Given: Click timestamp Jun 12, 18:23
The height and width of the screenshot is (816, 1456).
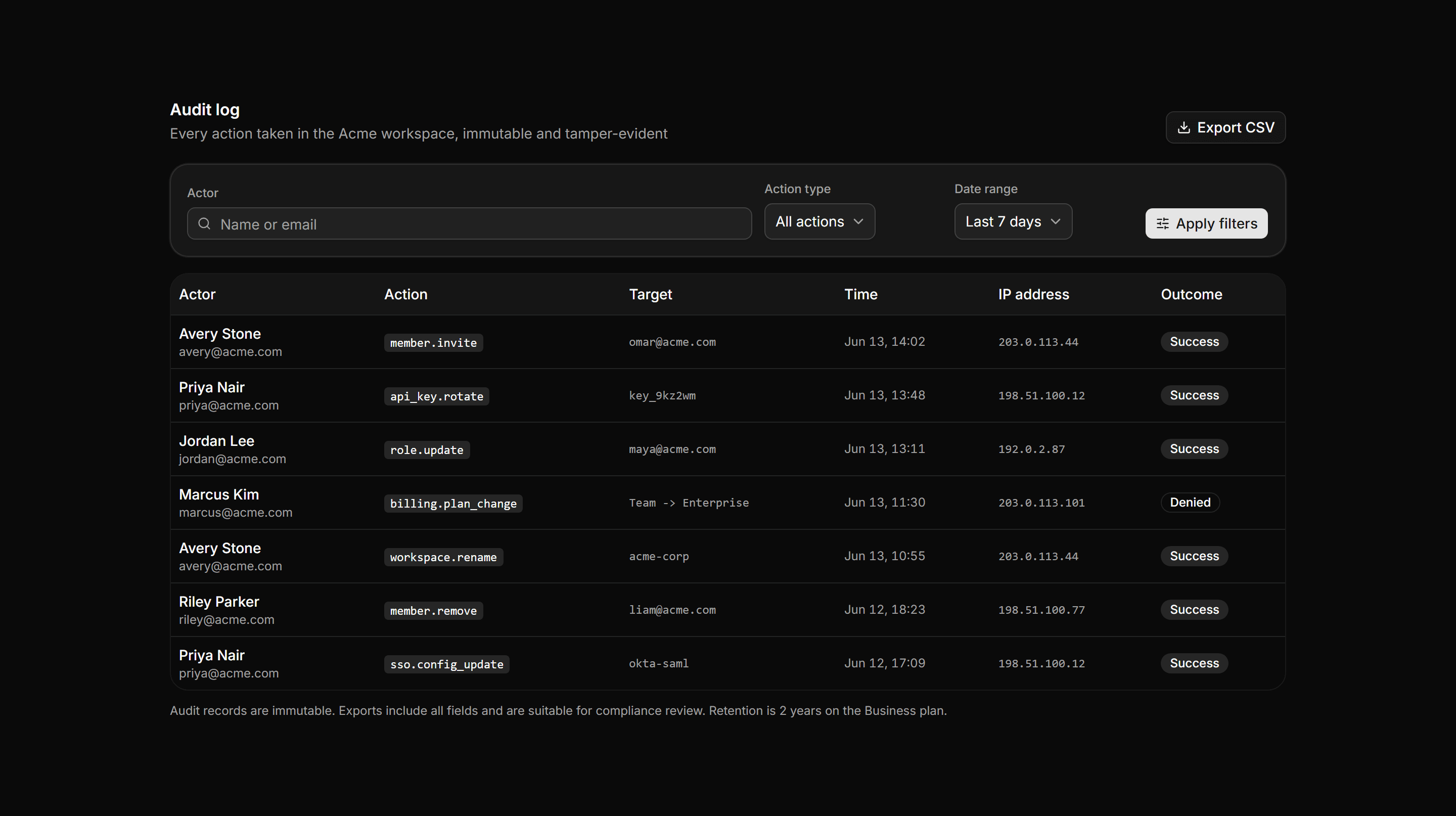Looking at the screenshot, I should tap(885, 610).
